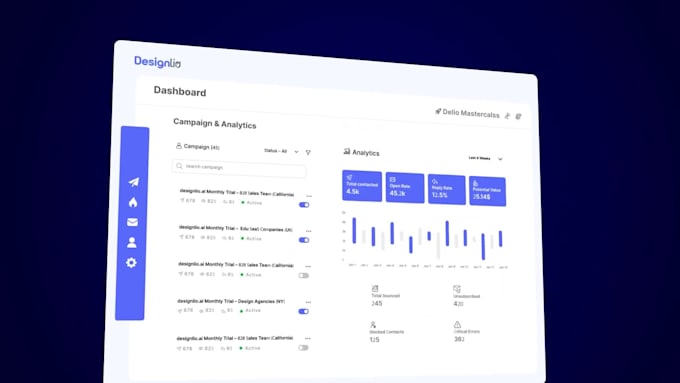680x383 pixels.
Task: Click the send icon in Total contacted card
Action: [x=349, y=177]
